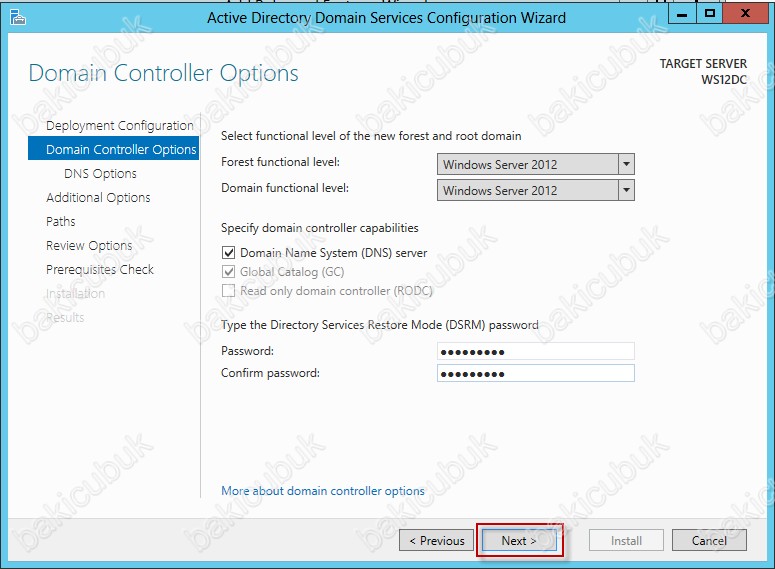
Task: Select the Domain Controller Options step
Action: pos(114,149)
